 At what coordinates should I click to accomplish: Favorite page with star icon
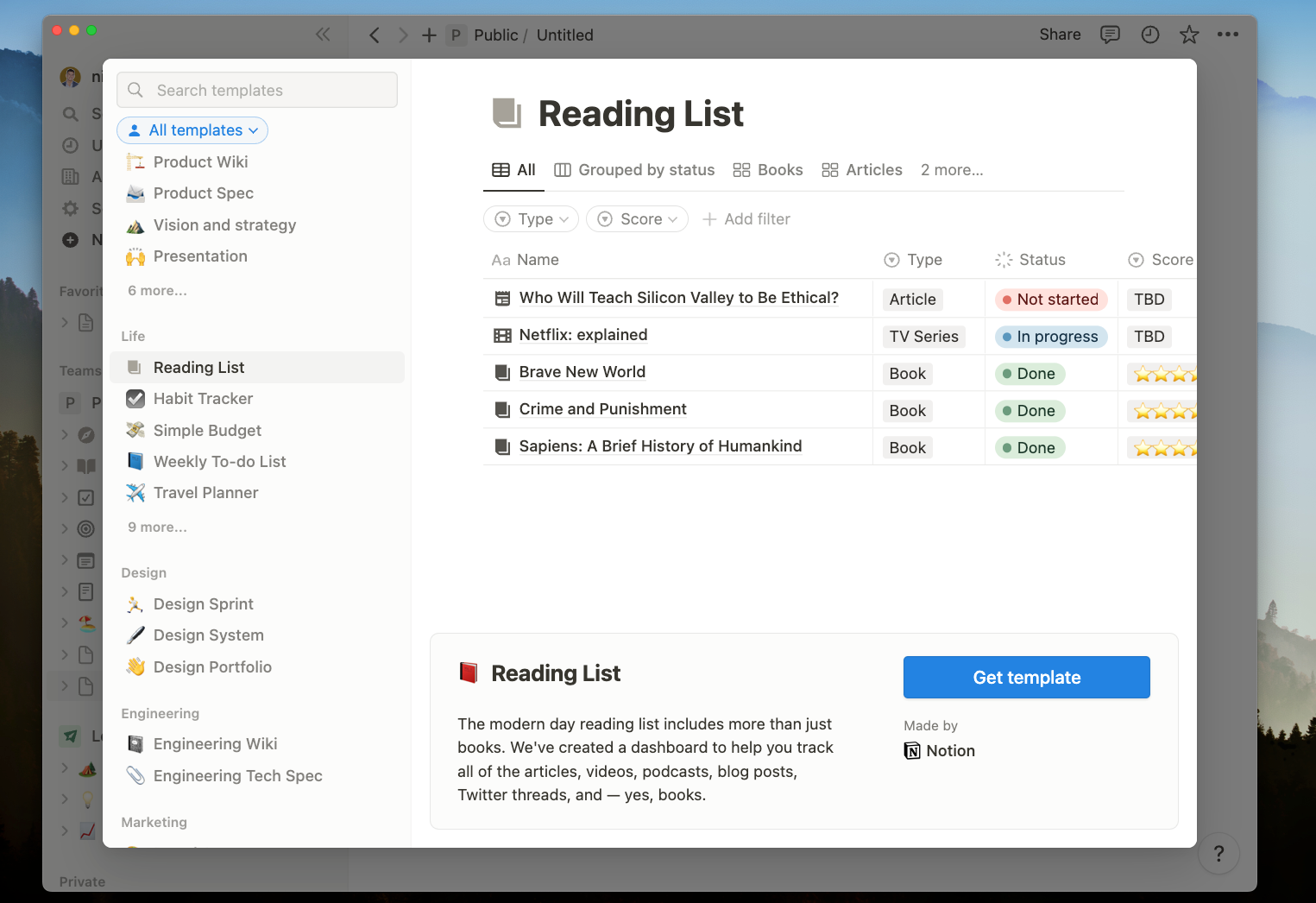click(1189, 35)
